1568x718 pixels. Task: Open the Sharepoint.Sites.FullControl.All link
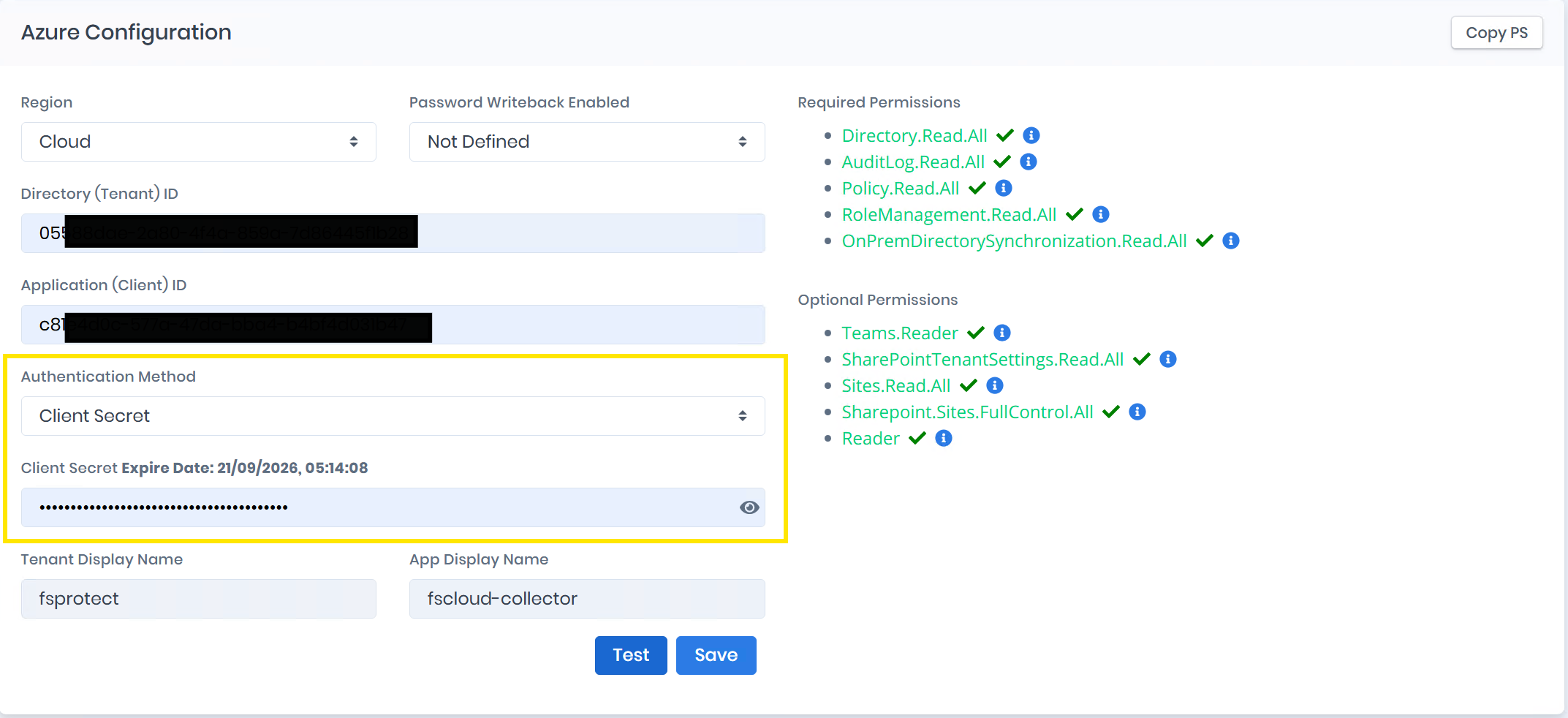point(967,412)
